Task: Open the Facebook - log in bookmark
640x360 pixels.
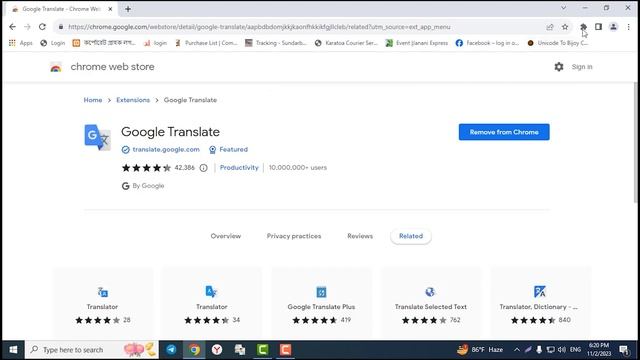Action: tap(487, 43)
